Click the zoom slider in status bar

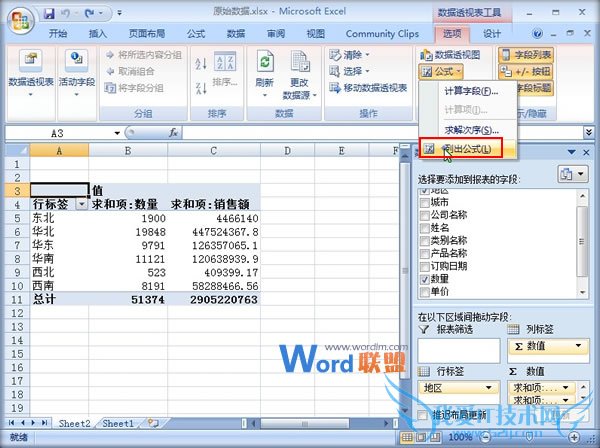click(x=529, y=437)
